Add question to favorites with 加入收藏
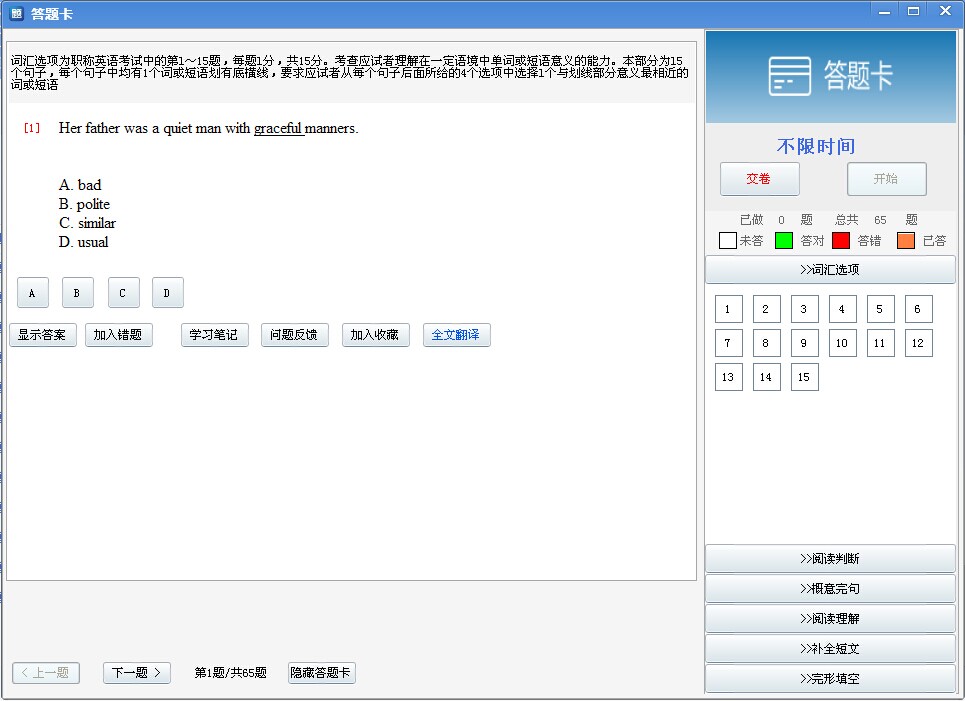The width and height of the screenshot is (965, 701). (375, 335)
